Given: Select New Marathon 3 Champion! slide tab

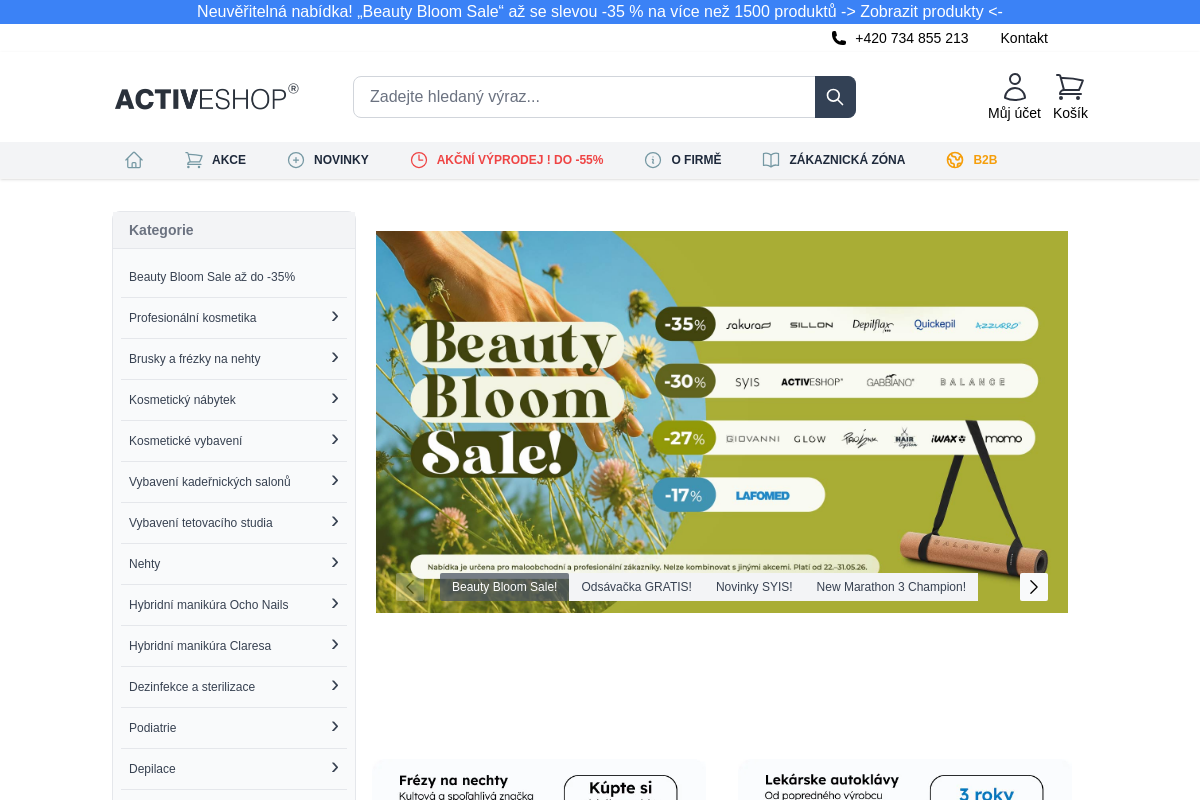Looking at the screenshot, I should 891,587.
